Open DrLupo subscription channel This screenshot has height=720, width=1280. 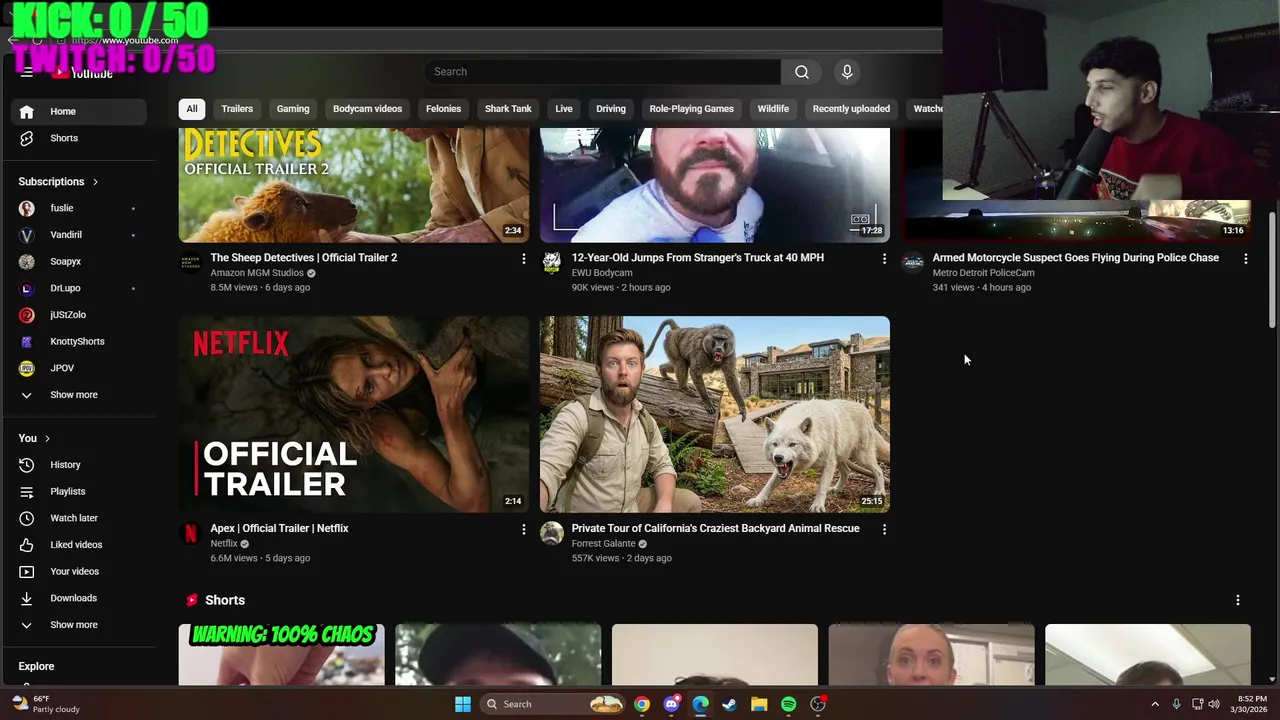tap(80, 288)
